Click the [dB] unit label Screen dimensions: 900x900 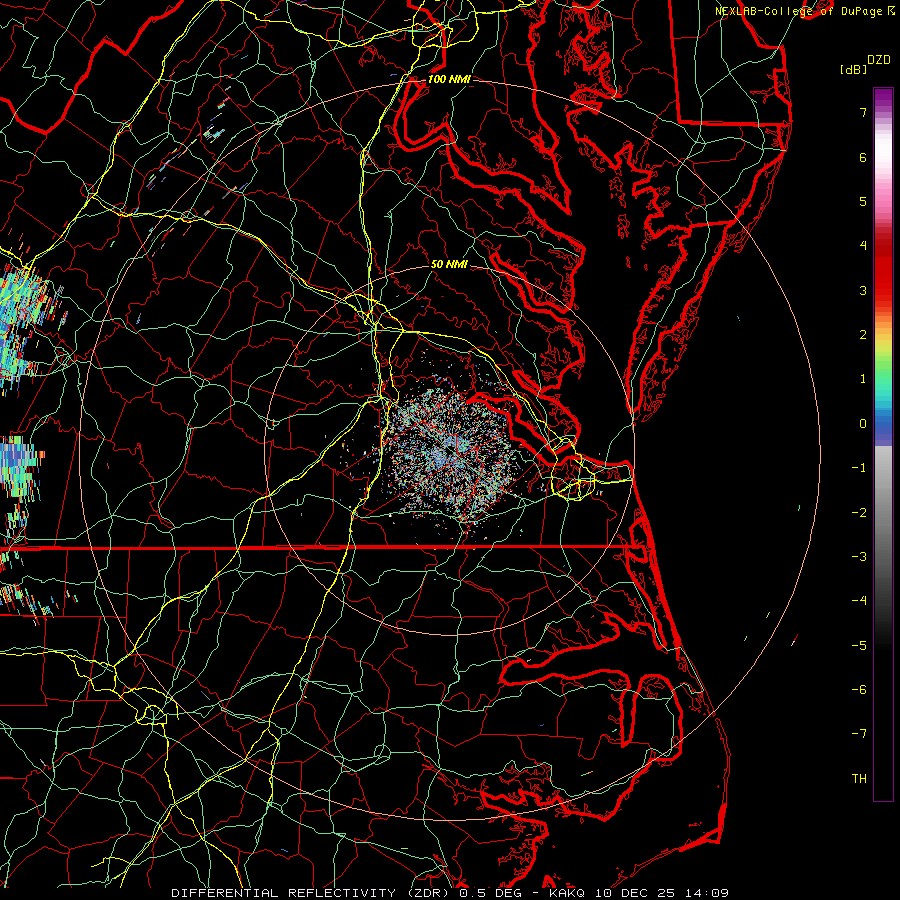(x=854, y=69)
